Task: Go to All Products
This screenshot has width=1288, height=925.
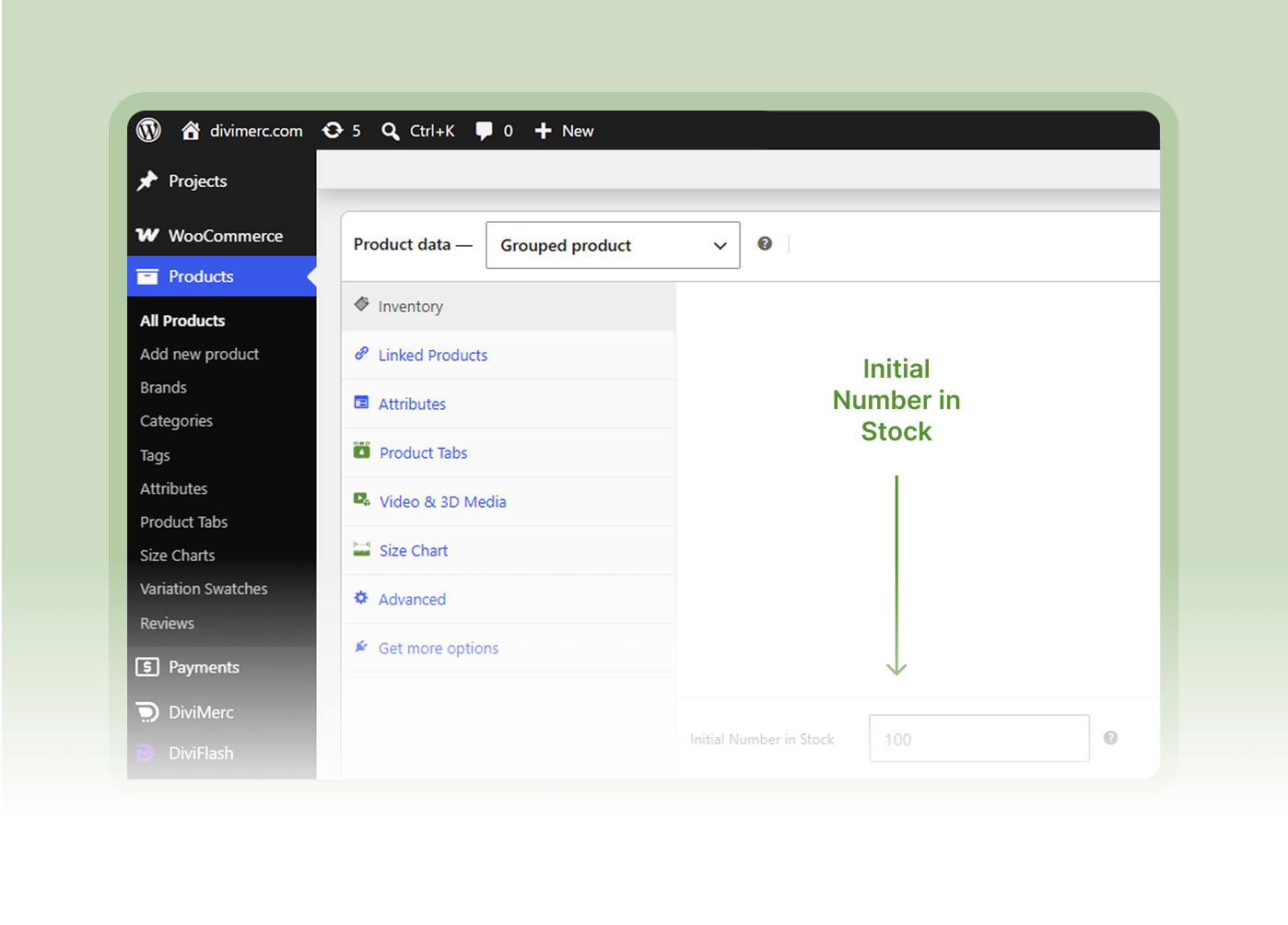Action: (x=182, y=321)
